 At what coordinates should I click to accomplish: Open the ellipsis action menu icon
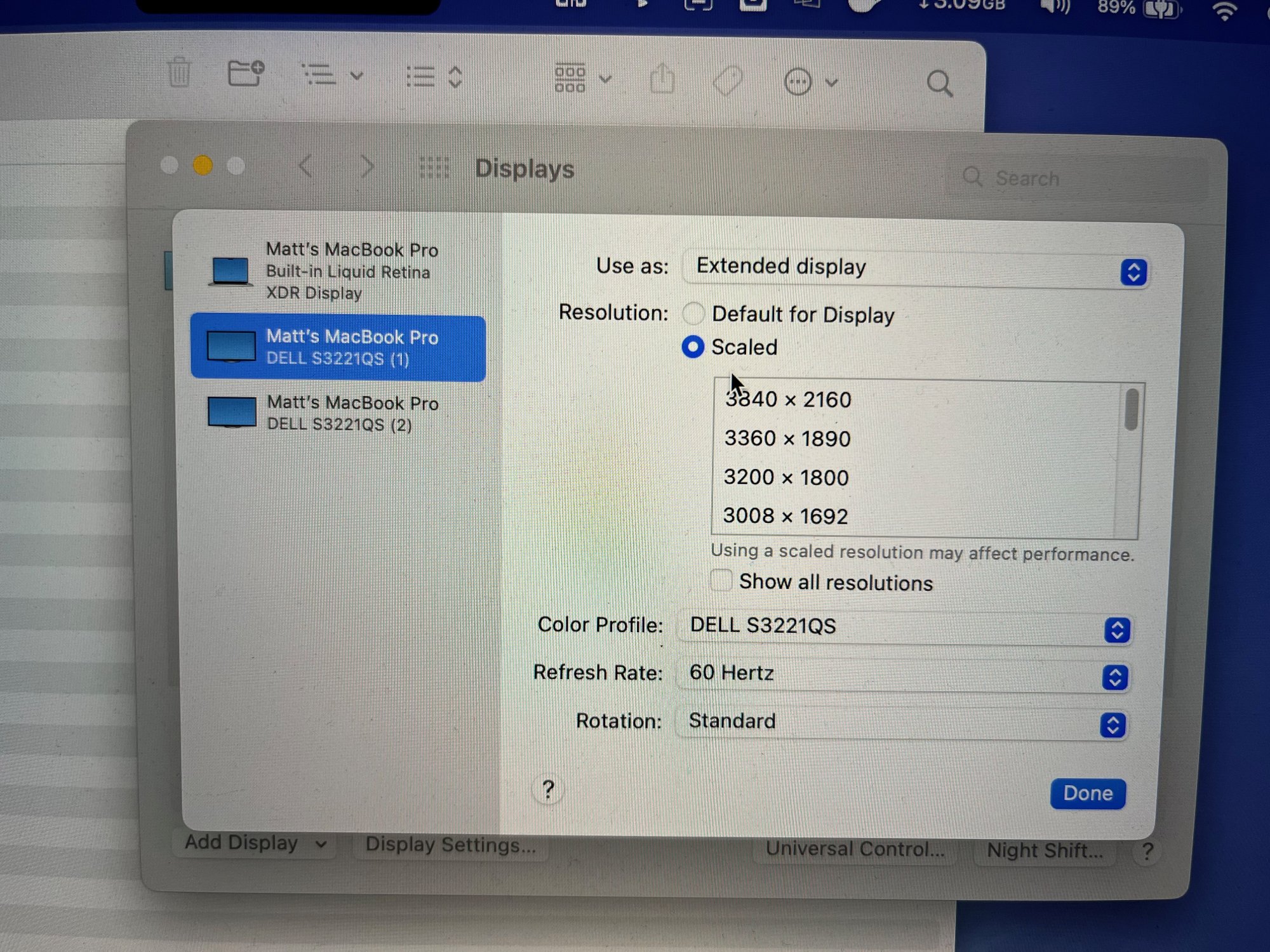(798, 82)
